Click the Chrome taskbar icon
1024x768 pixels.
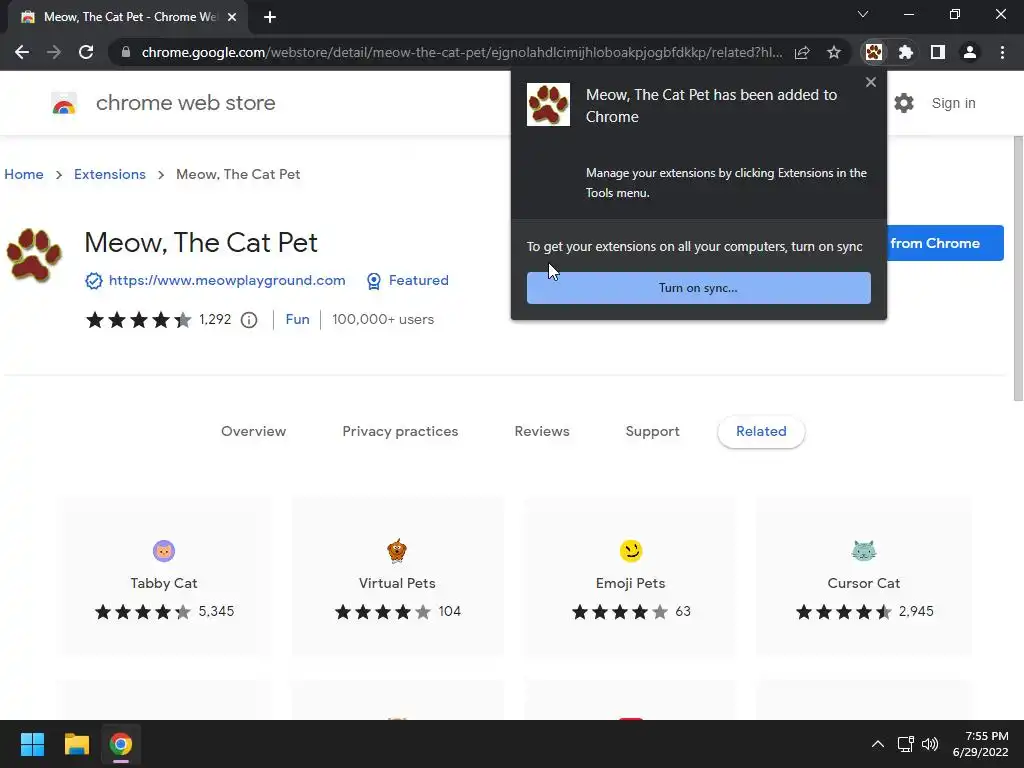point(121,744)
